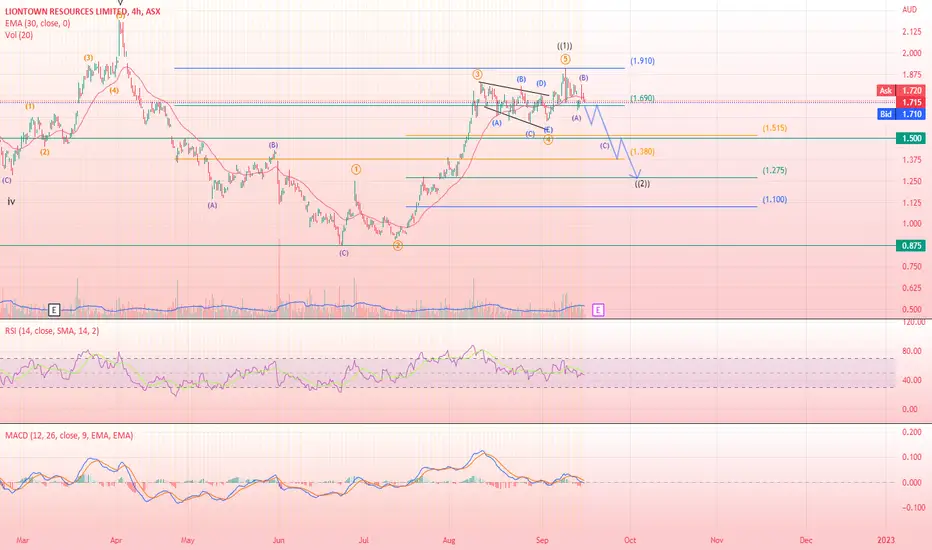This screenshot has width=932, height=550.
Task: Click the green 1.500 price level tag
Action: click(911, 139)
